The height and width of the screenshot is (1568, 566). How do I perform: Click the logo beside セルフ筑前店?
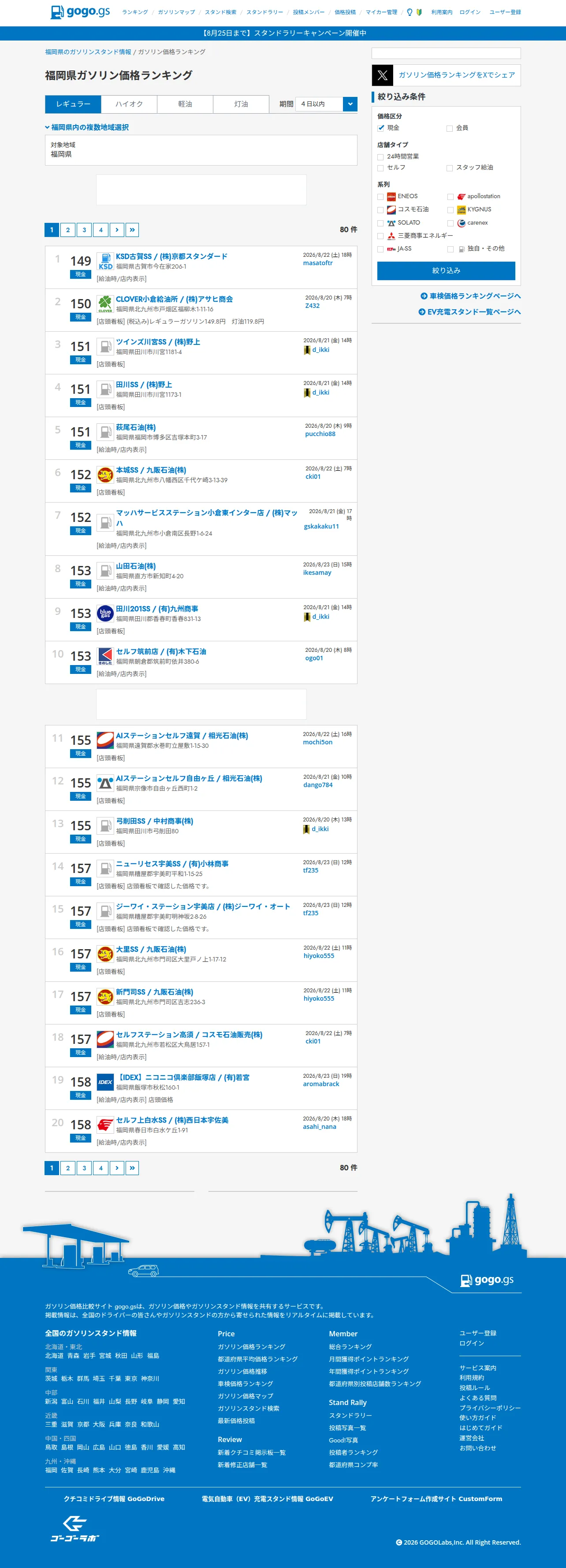click(105, 656)
